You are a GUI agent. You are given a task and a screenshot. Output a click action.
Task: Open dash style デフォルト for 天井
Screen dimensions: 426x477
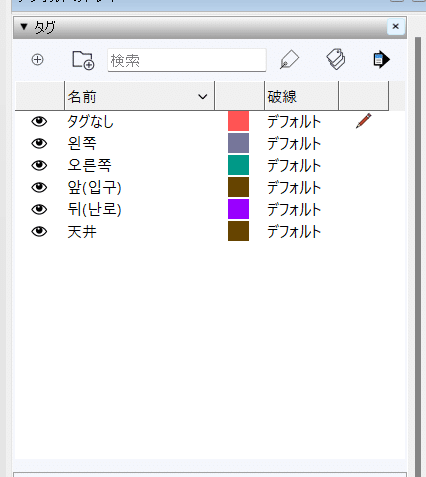point(294,232)
